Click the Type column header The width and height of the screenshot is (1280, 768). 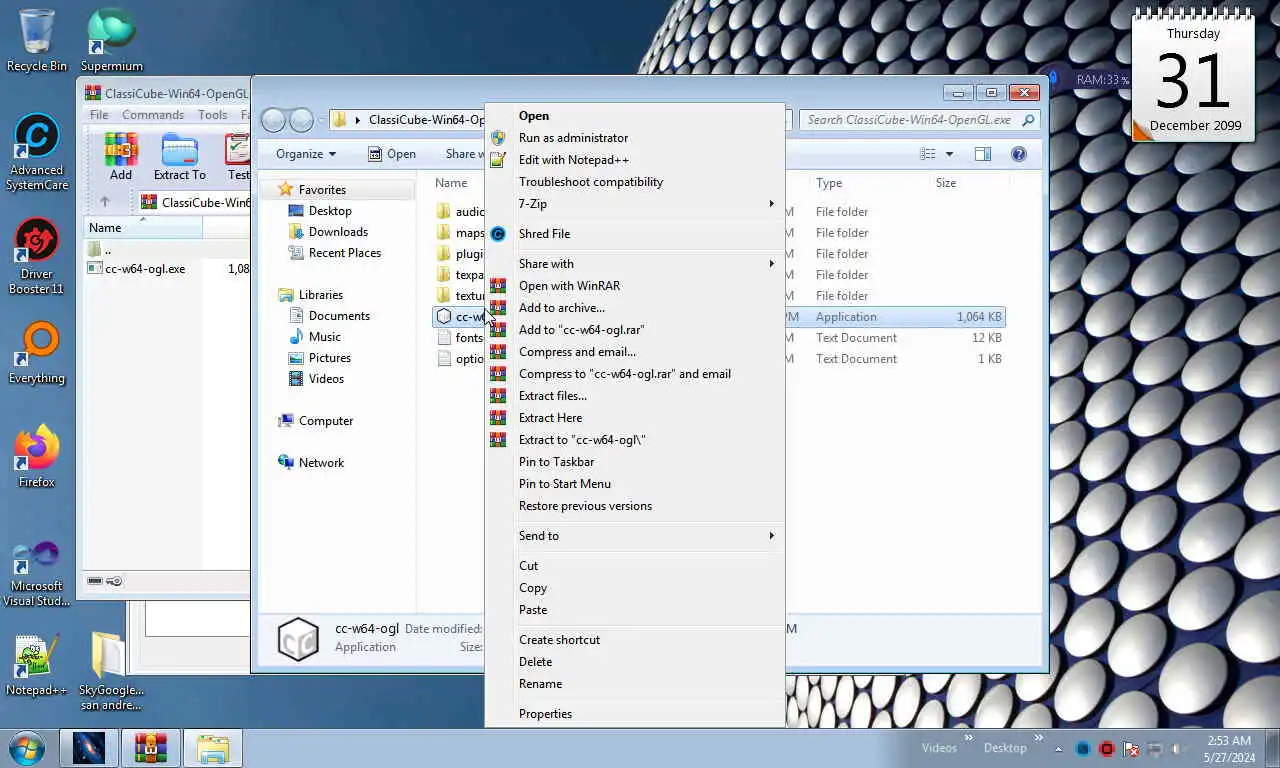pos(829,183)
